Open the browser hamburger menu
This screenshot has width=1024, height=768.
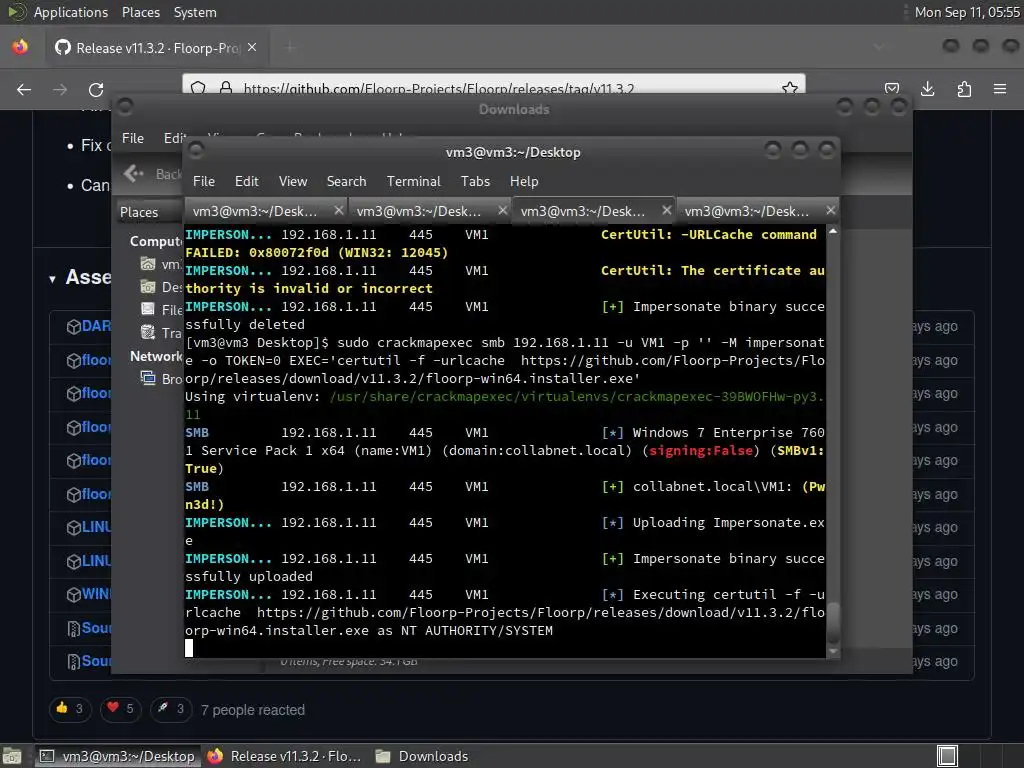point(1000,89)
